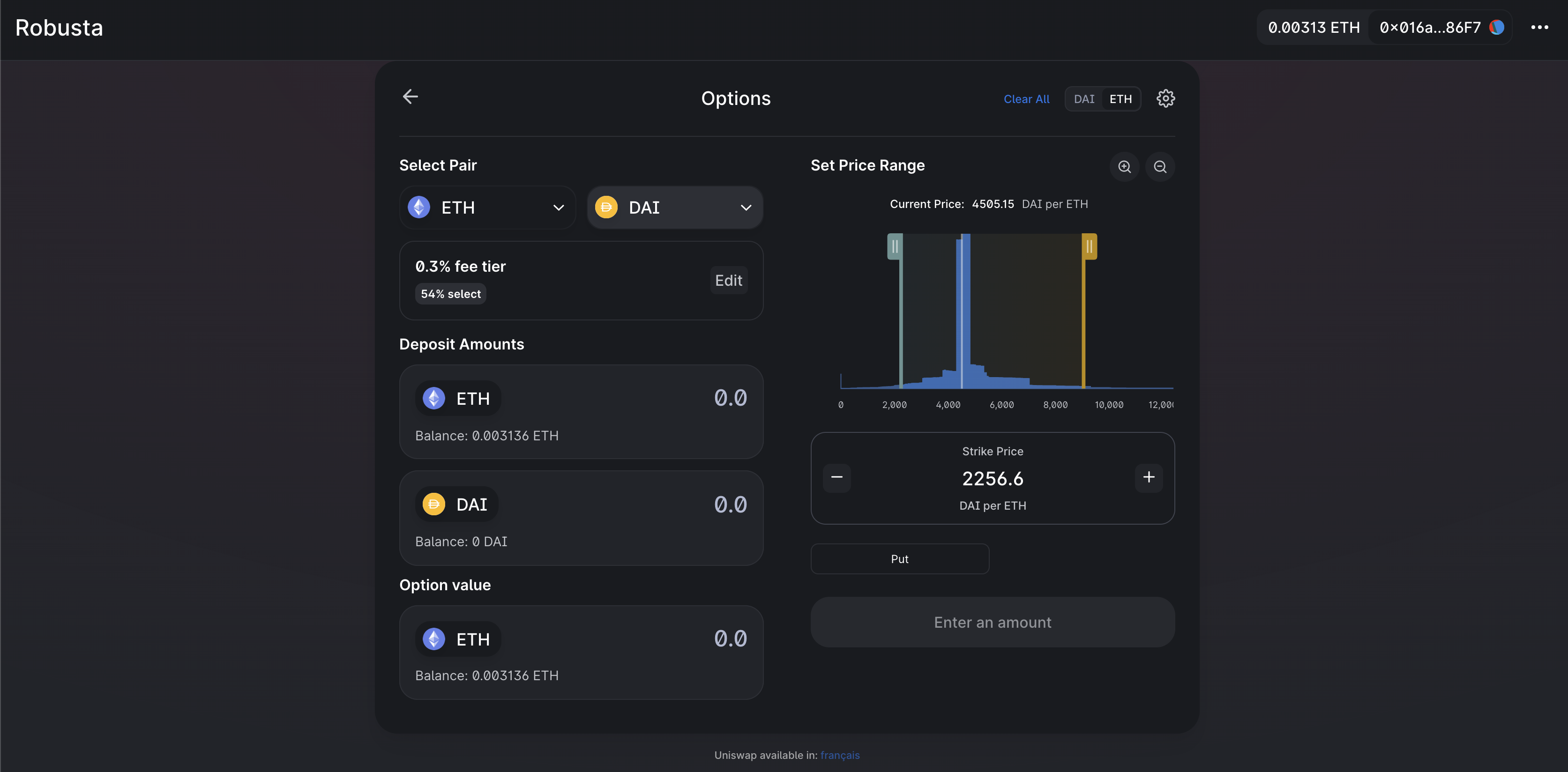1568x772 pixels.
Task: Go back using the left arrow icon
Action: 410,96
